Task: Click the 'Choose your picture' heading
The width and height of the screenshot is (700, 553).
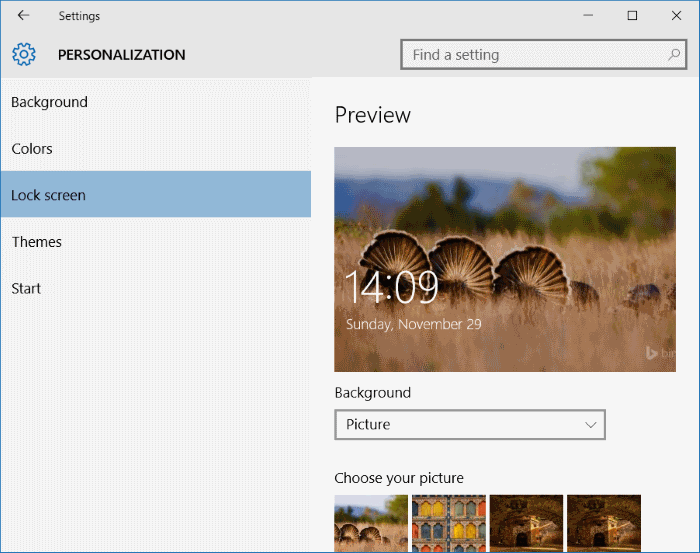Action: [x=399, y=478]
